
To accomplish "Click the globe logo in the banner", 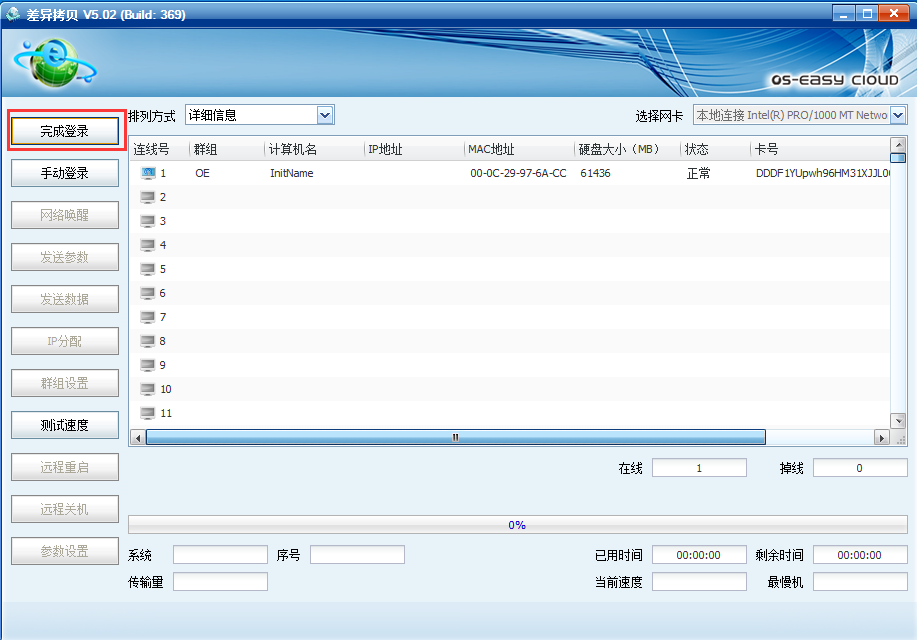I will [x=52, y=63].
